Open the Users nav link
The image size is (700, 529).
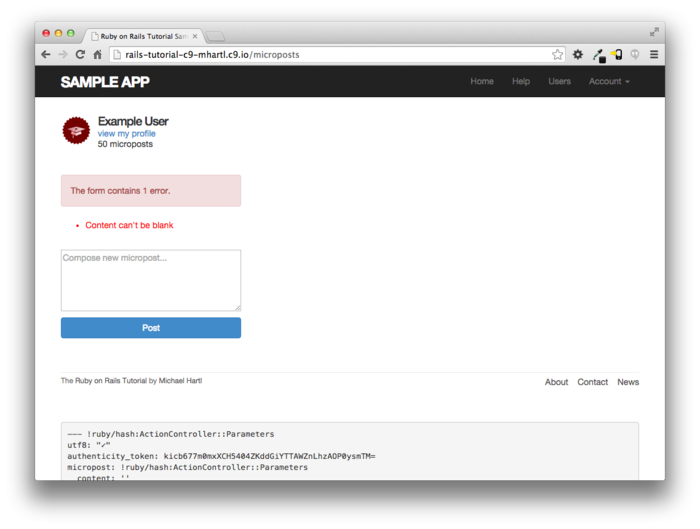point(559,81)
